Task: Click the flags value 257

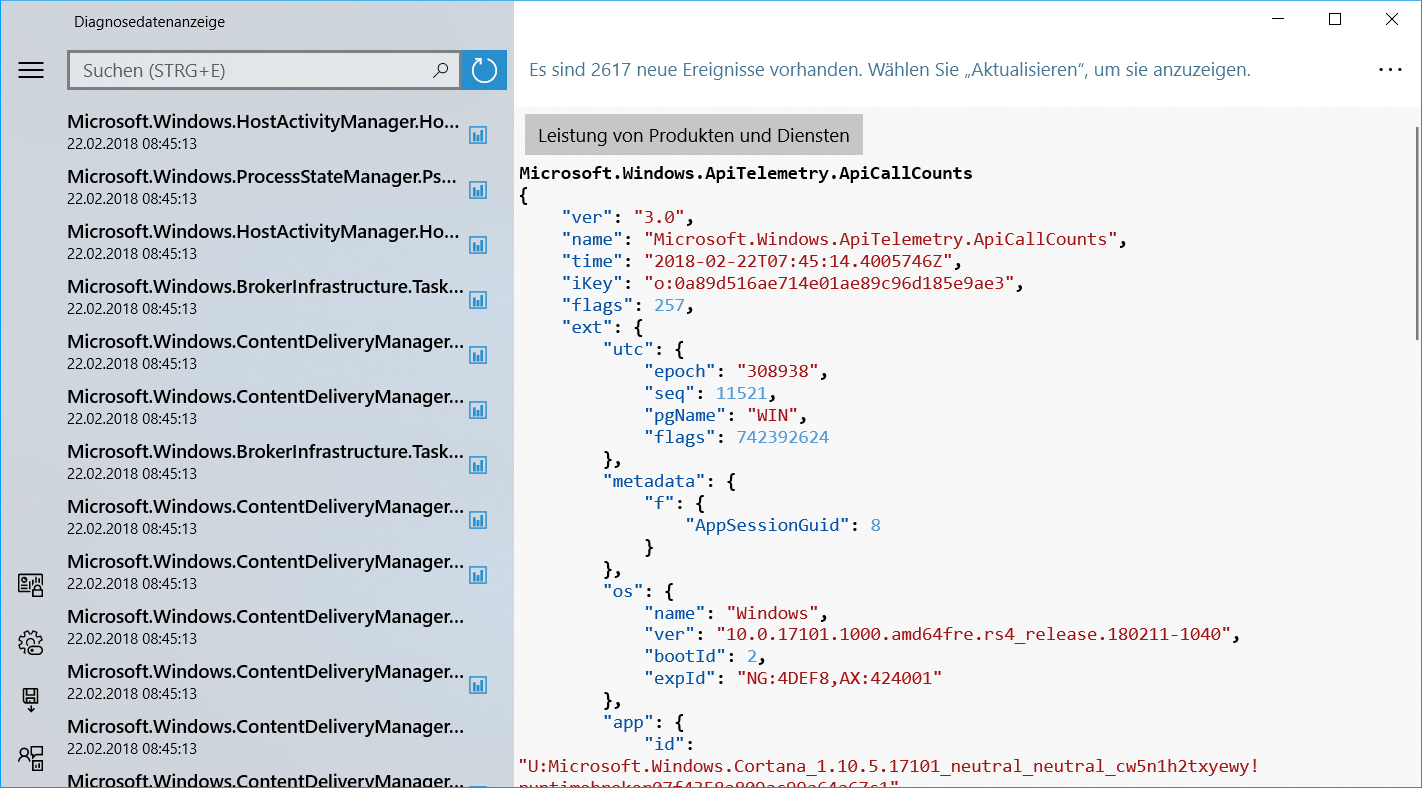Action: point(669,305)
